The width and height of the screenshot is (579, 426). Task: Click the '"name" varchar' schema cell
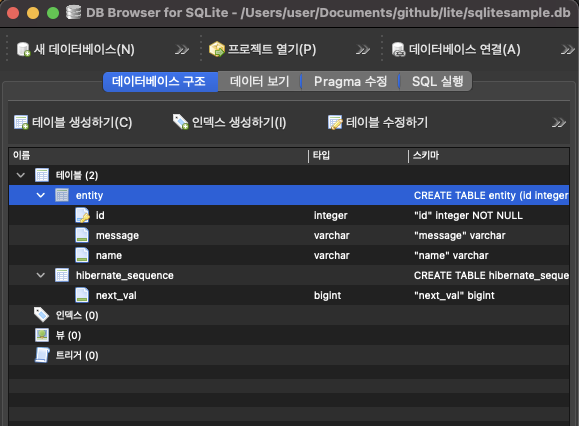(451, 255)
